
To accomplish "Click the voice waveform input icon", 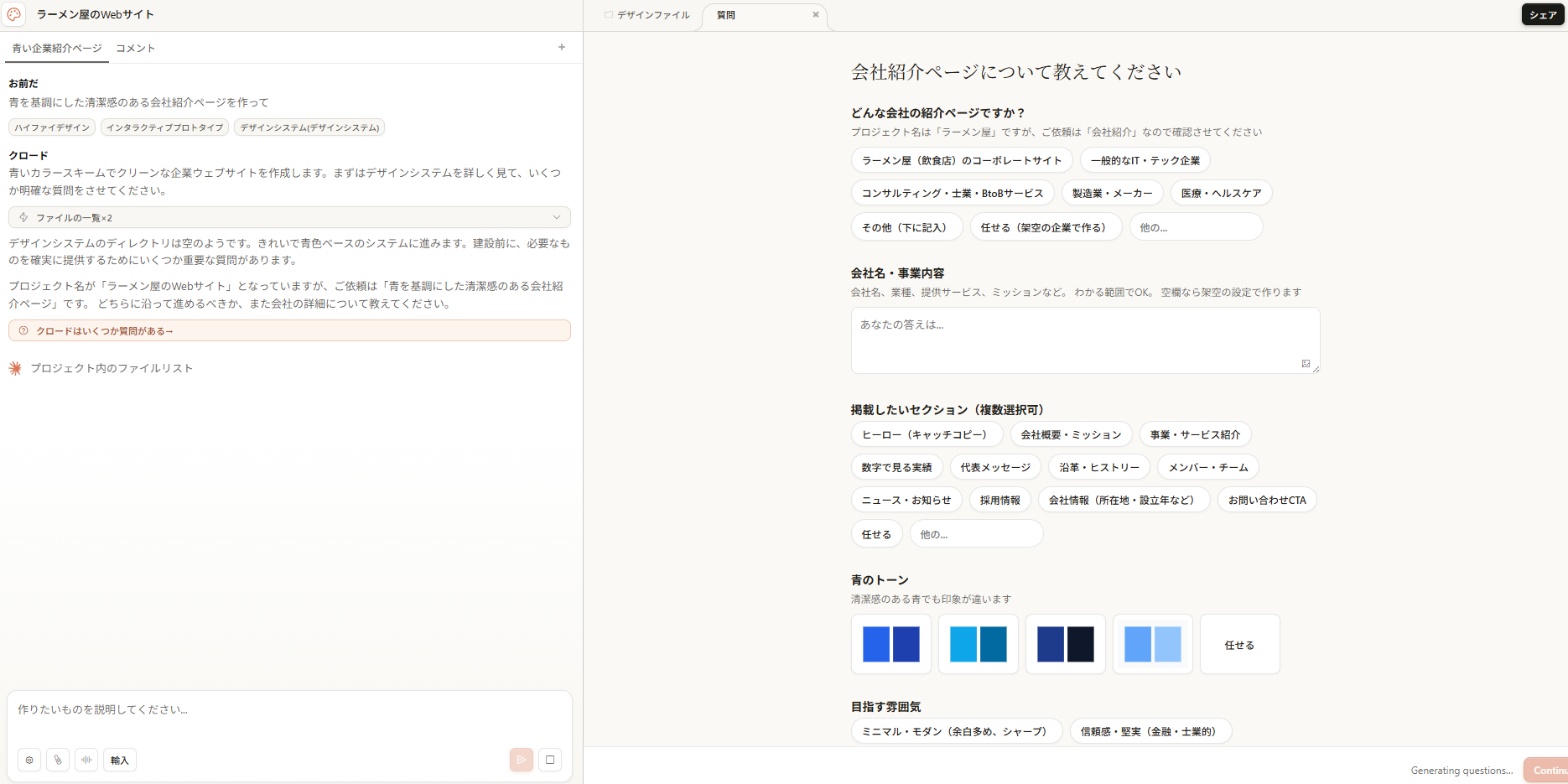I will (x=86, y=760).
